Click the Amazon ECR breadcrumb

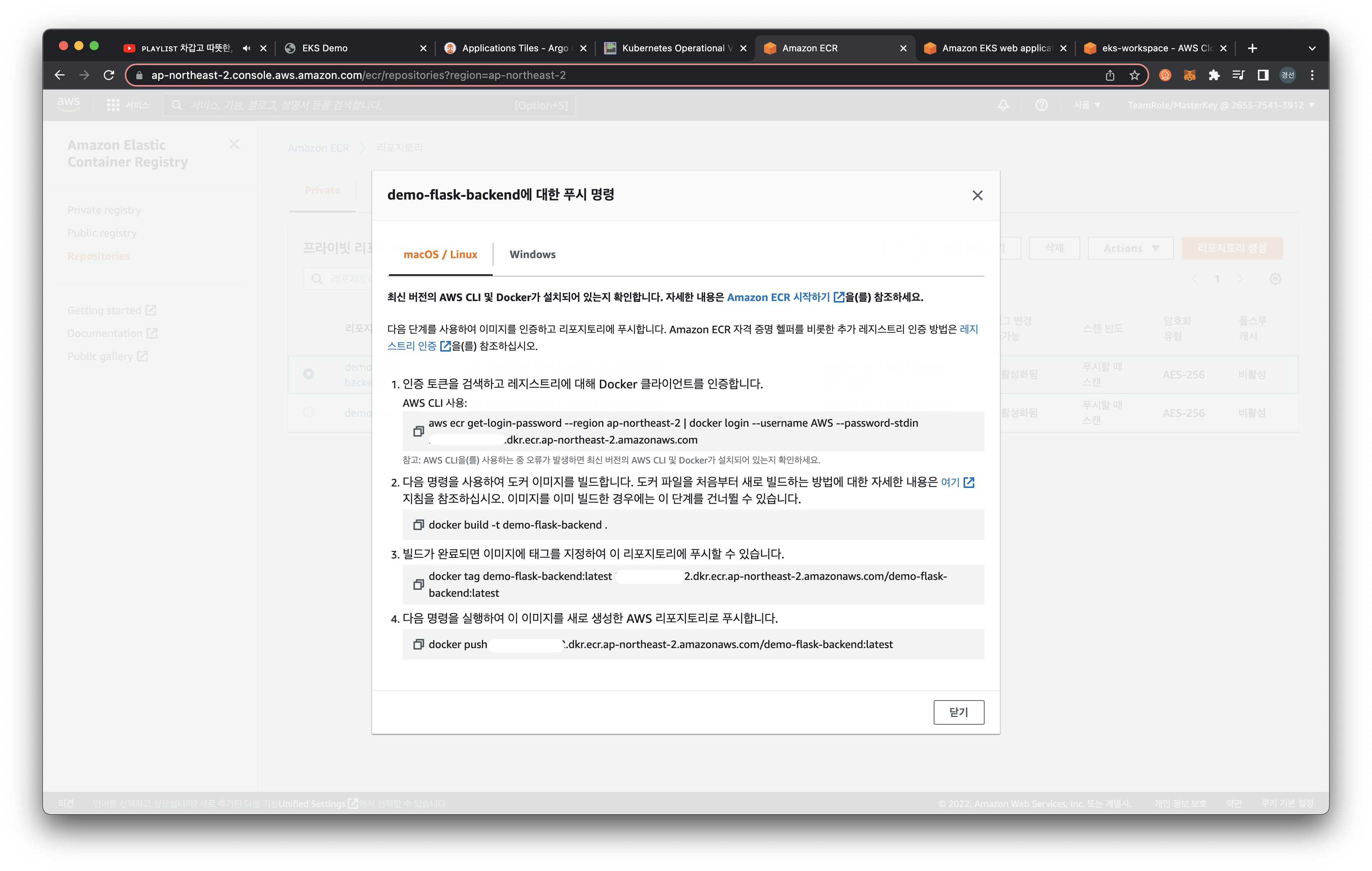(318, 148)
